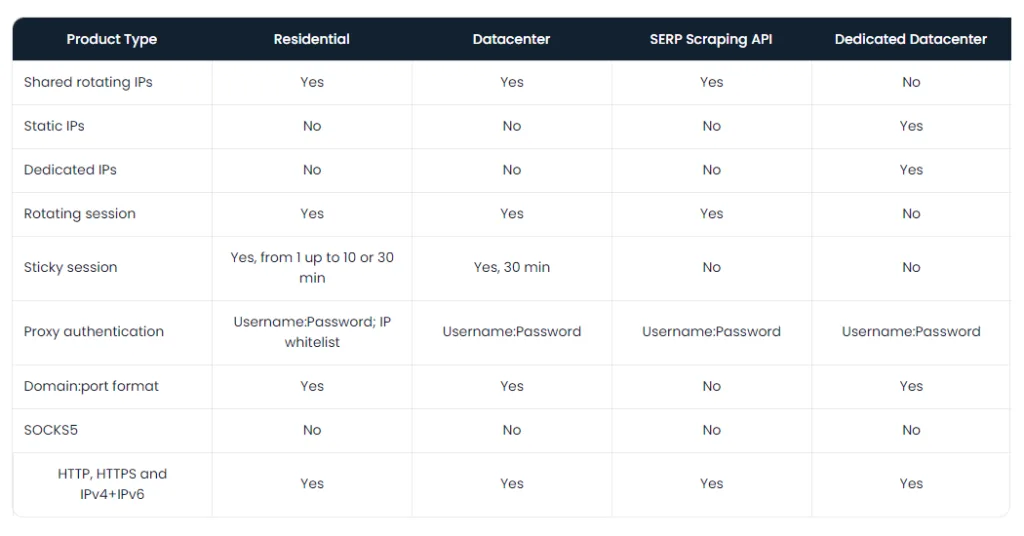Viewport: 1024px width, 536px height.
Task: Select the 'Yes, 30 min' Datacenter cell
Action: (x=511, y=268)
